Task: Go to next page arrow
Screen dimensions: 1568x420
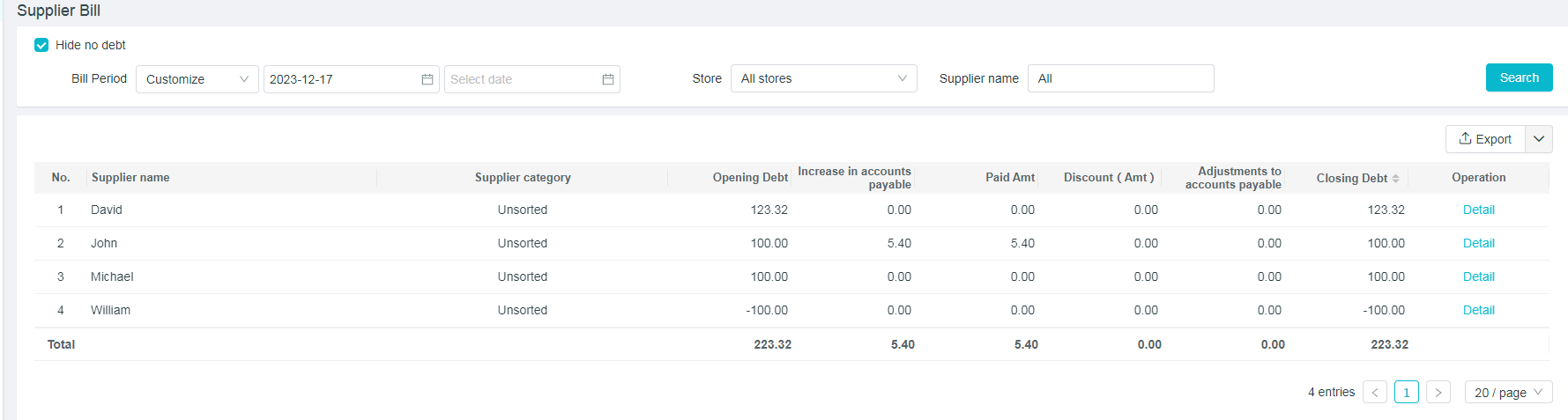Action: click(1438, 393)
